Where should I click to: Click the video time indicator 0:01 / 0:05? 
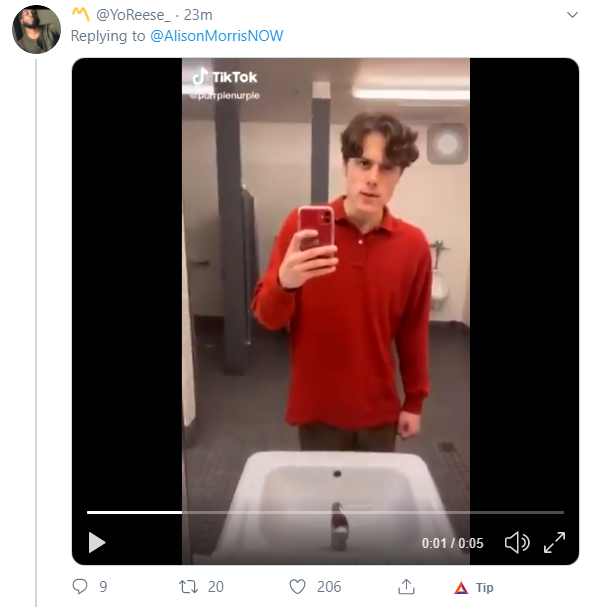pos(453,543)
